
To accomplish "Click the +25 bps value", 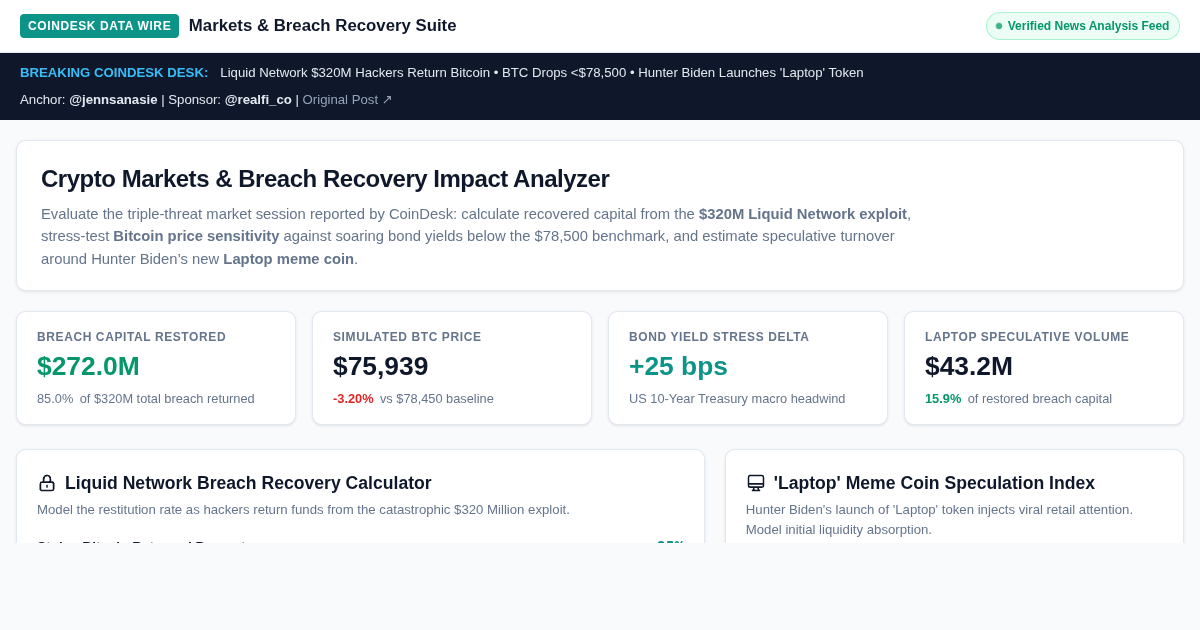I will (x=678, y=366).
